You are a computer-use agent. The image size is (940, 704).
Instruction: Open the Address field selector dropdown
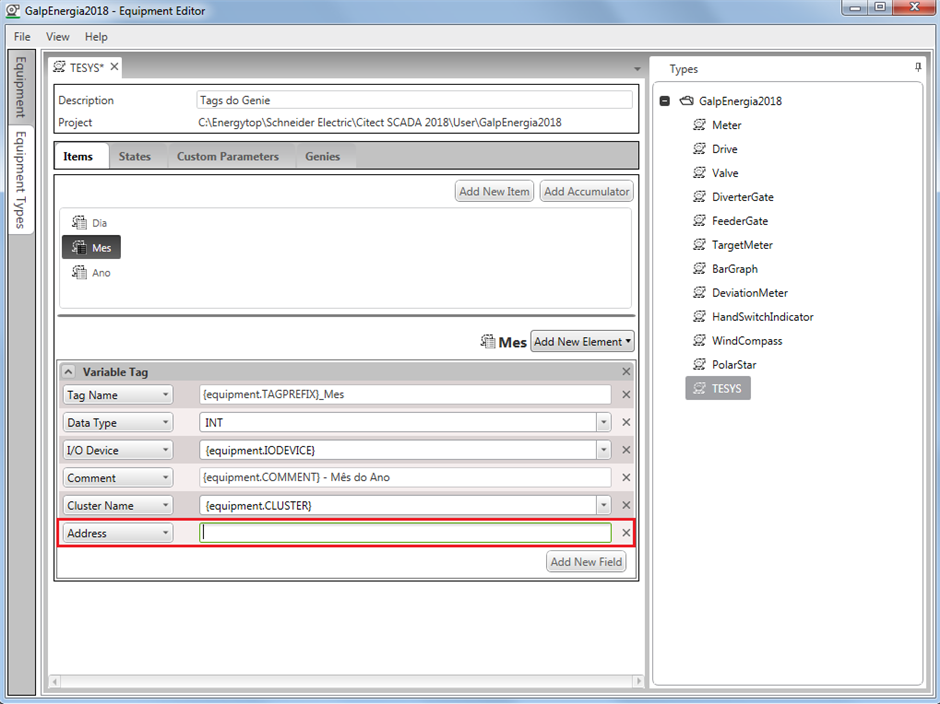118,532
